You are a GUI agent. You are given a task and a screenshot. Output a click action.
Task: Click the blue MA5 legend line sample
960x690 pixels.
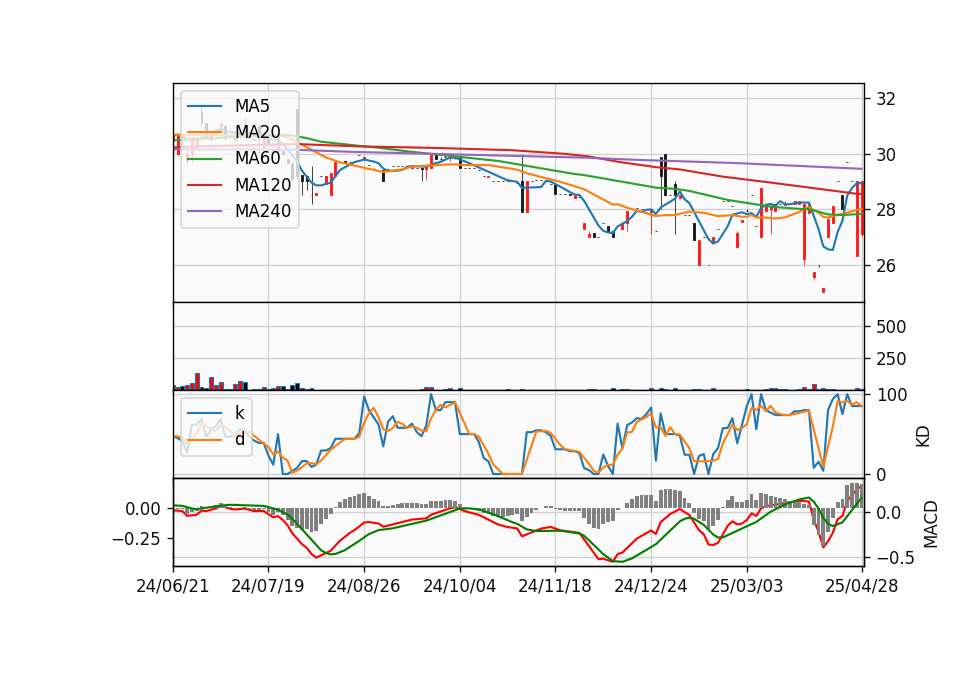coord(204,106)
